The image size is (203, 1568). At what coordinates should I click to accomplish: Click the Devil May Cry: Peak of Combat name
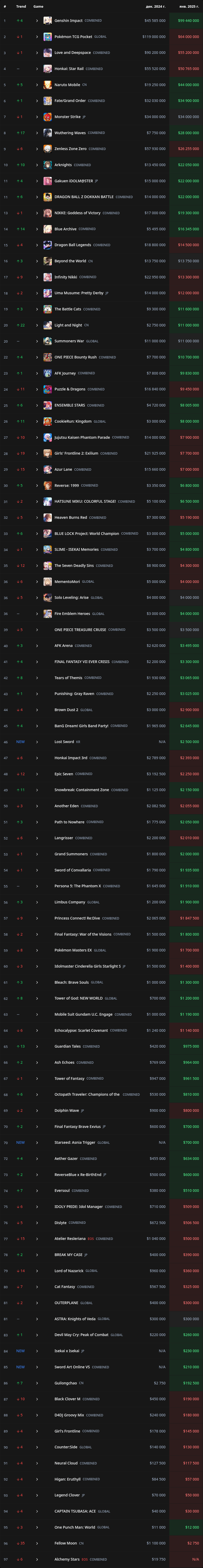coord(81,1335)
